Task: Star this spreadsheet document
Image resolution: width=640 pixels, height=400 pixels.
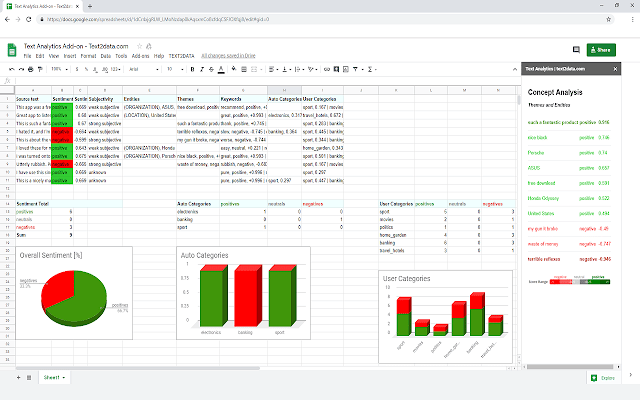Action: click(x=138, y=45)
